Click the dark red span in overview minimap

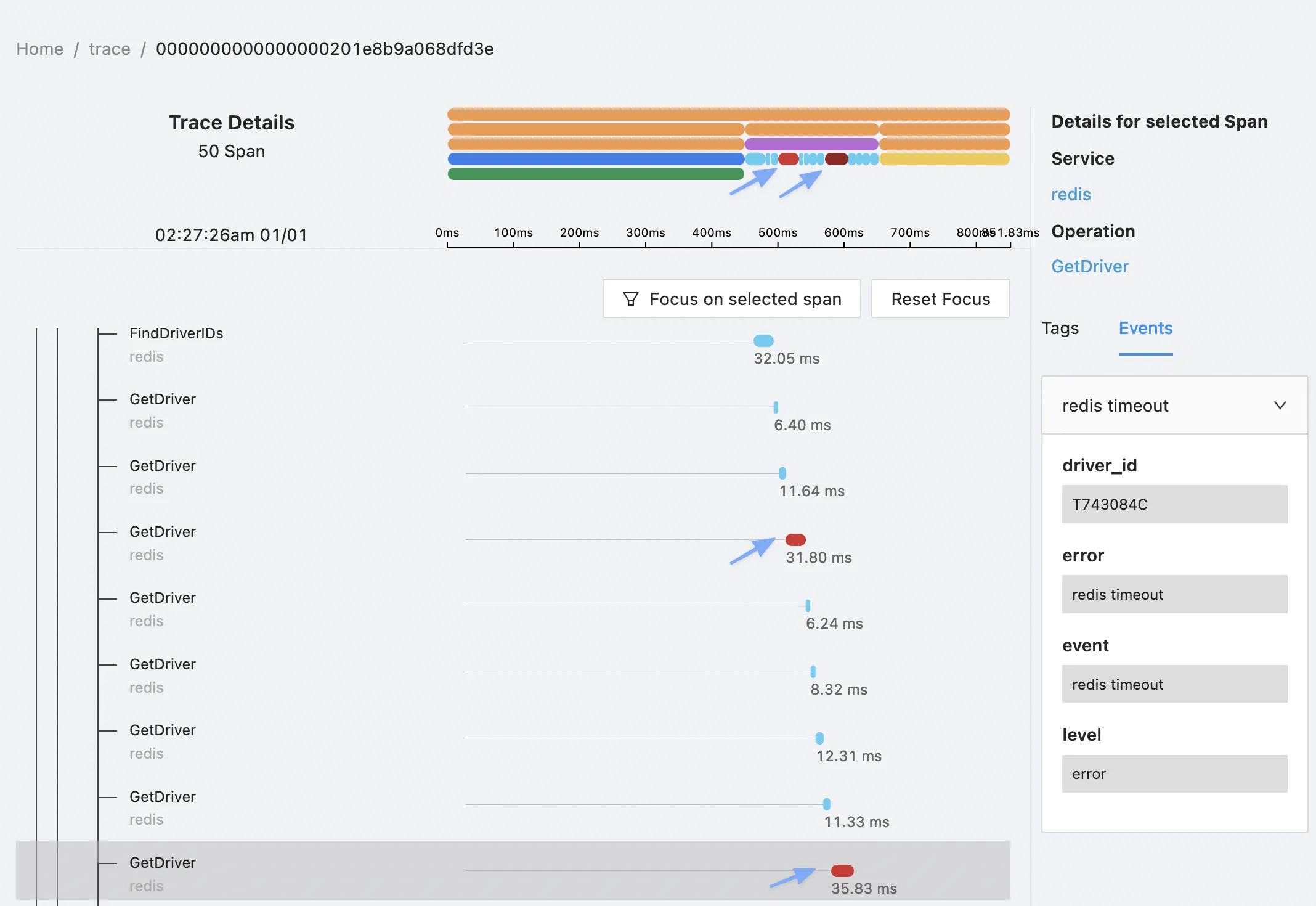[837, 159]
